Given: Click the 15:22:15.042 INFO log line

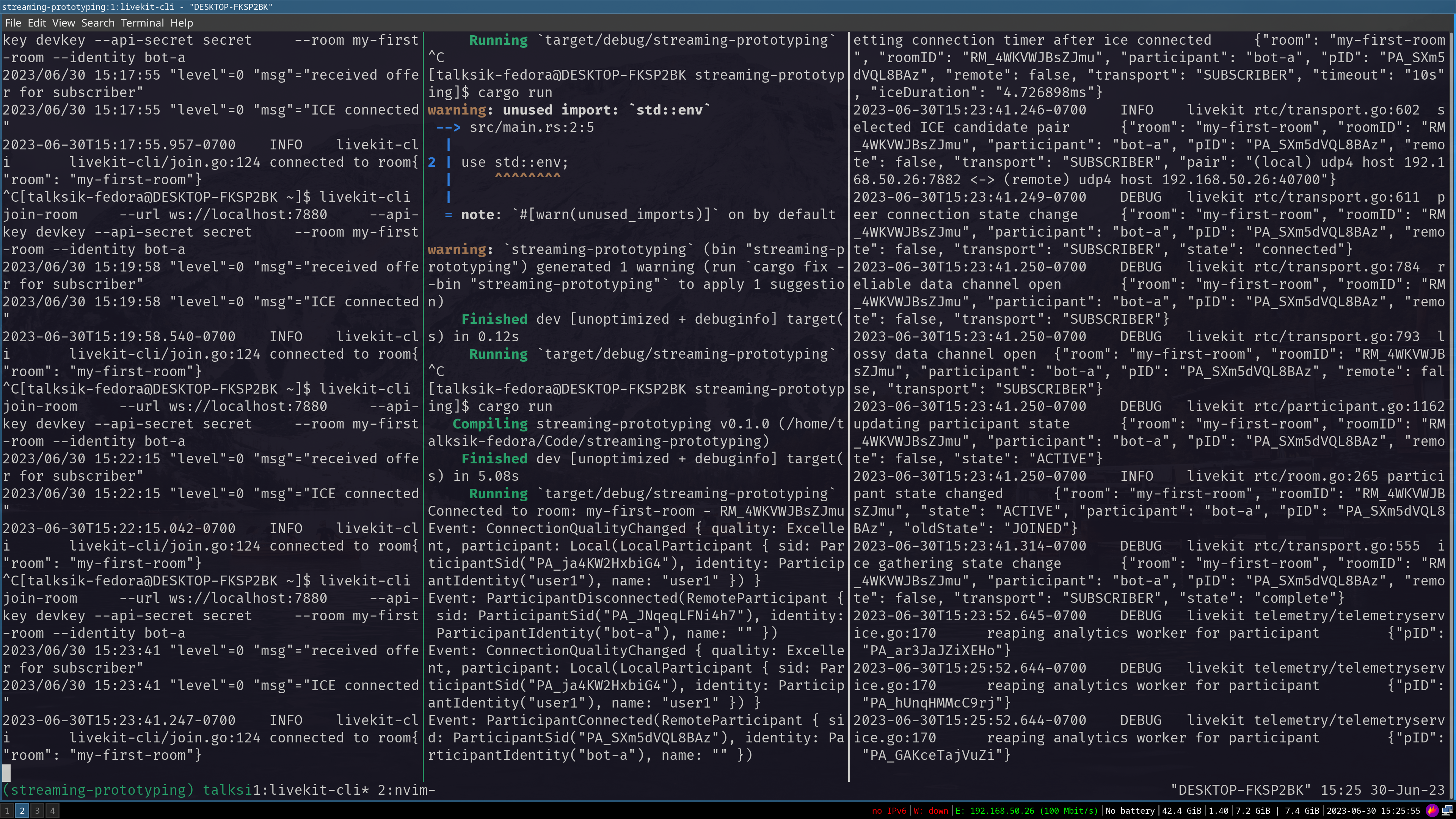Looking at the screenshot, I should (210, 546).
